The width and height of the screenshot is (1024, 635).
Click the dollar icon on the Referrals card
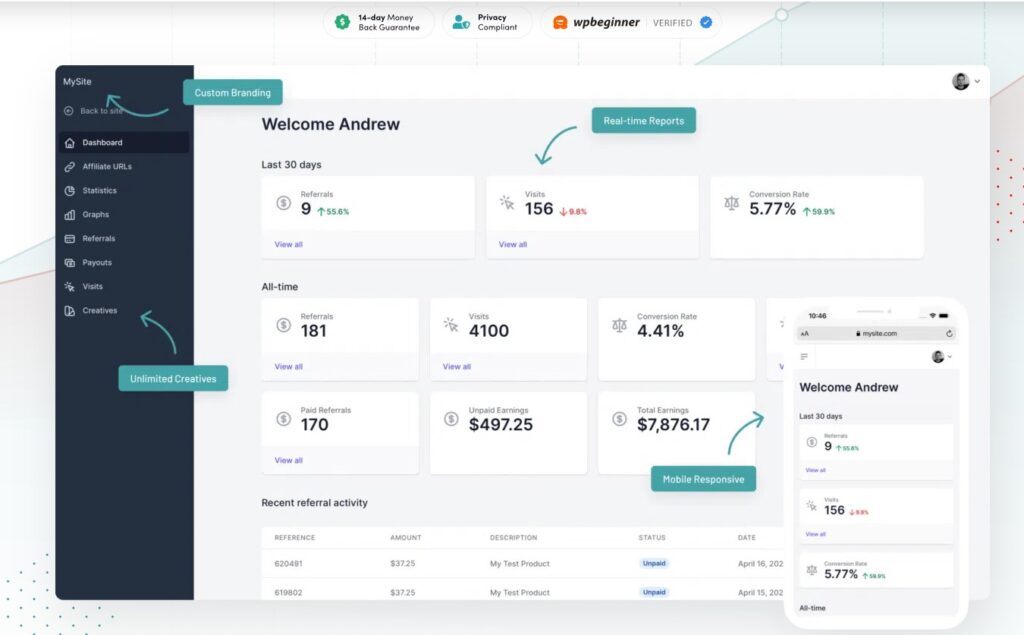click(282, 203)
